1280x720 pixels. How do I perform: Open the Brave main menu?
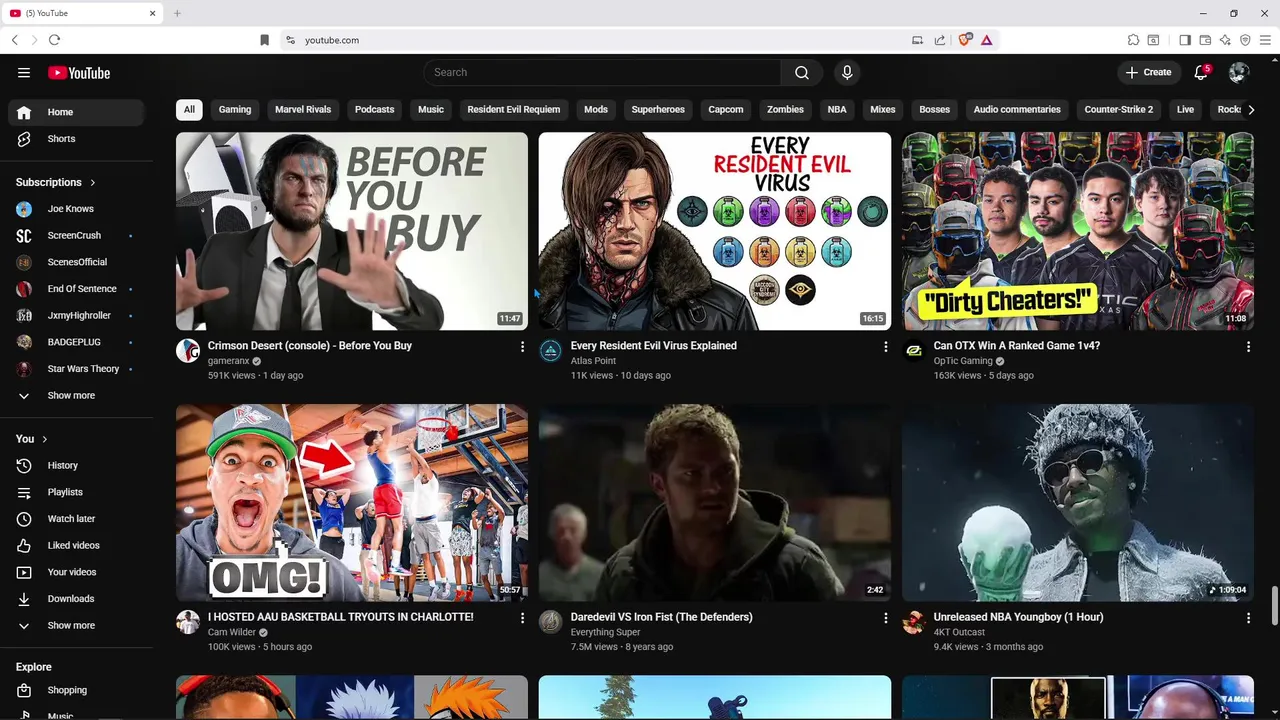1265,40
